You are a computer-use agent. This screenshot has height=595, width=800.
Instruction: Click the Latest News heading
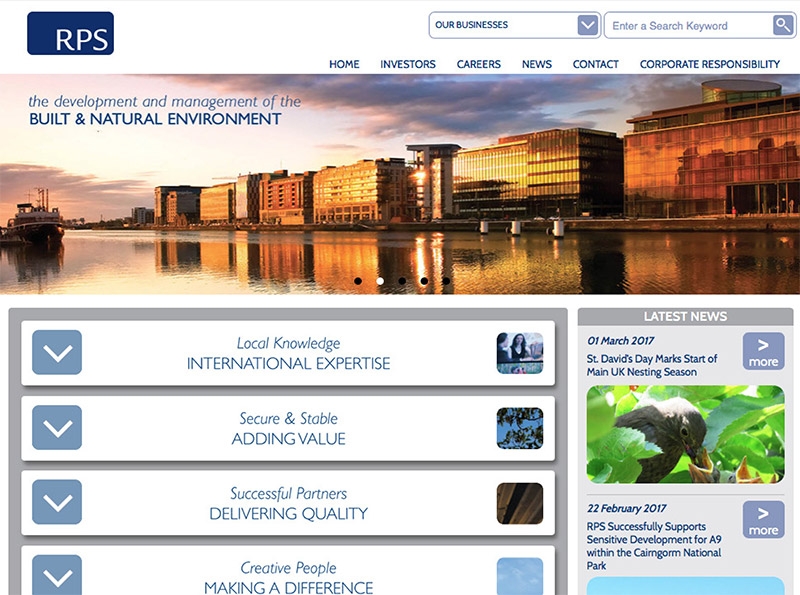pyautogui.click(x=685, y=316)
